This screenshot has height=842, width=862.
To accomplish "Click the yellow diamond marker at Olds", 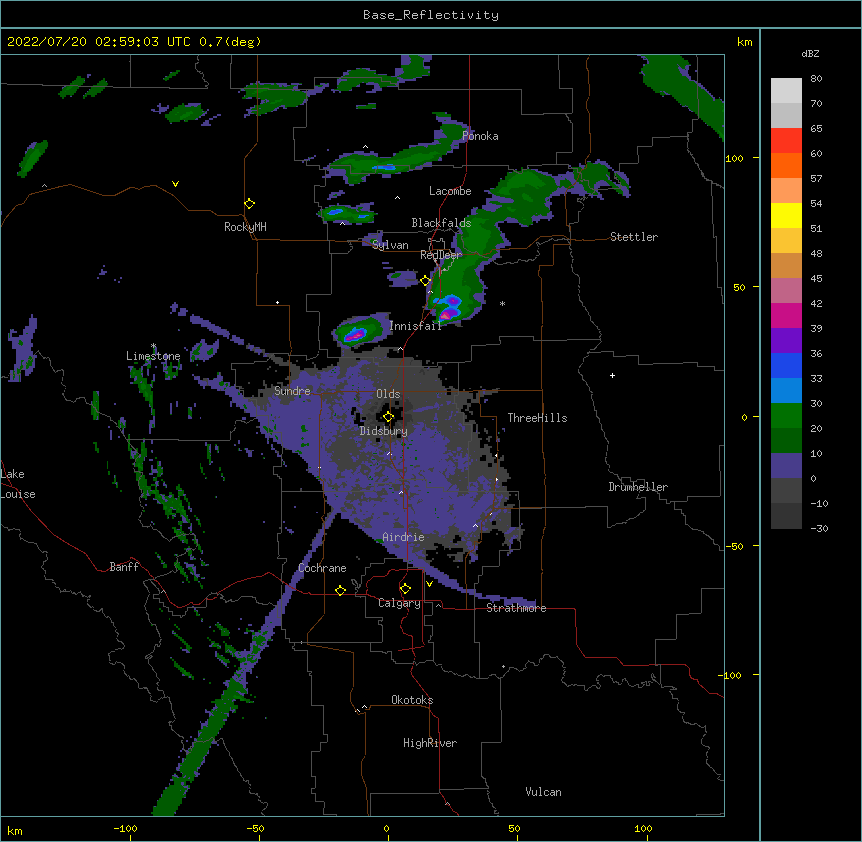I will (x=388, y=417).
